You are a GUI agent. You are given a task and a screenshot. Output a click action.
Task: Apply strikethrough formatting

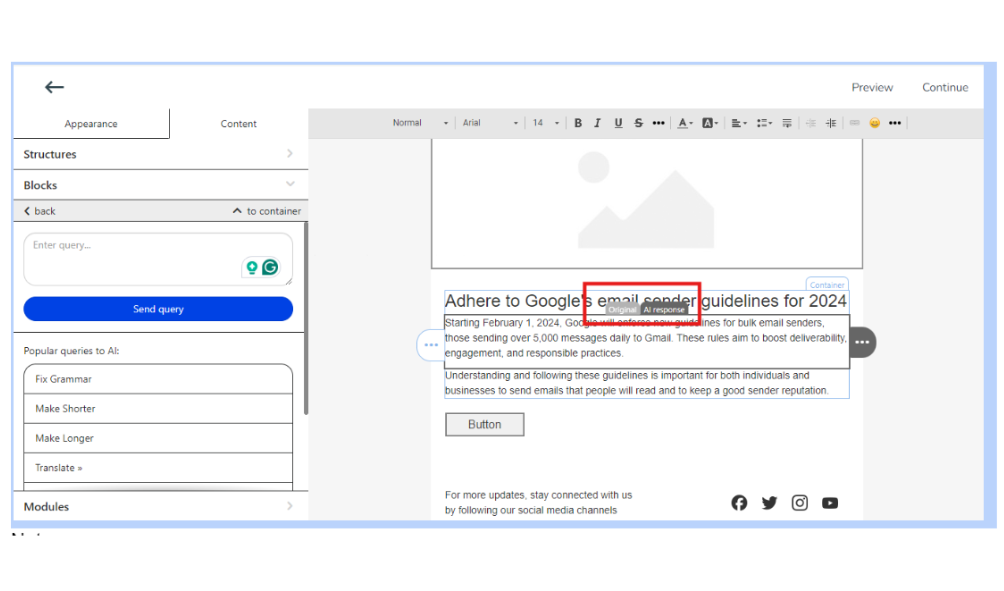pos(638,123)
